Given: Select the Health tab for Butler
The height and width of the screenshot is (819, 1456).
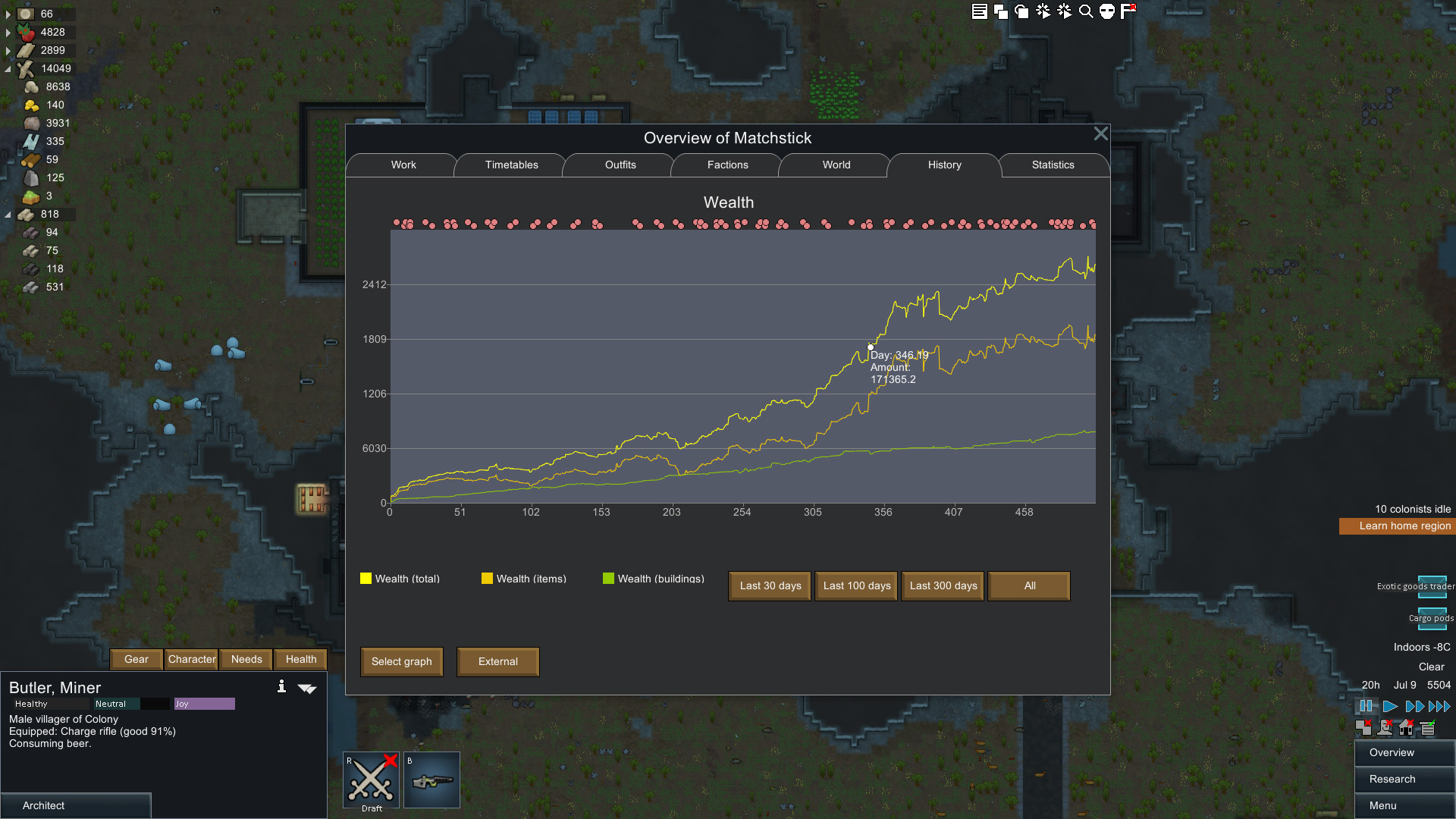Looking at the screenshot, I should tap(300, 659).
